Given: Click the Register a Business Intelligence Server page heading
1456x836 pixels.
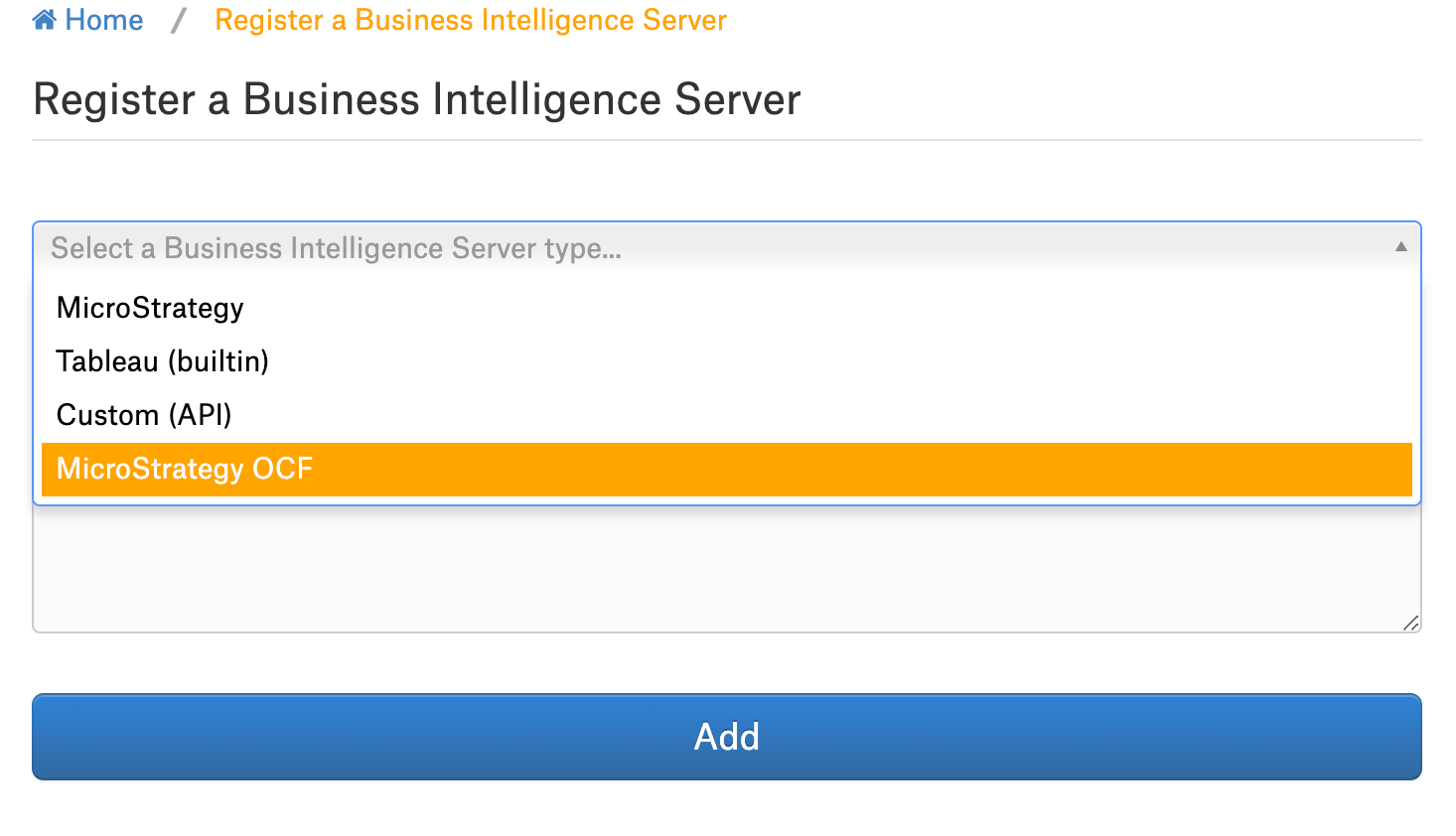Looking at the screenshot, I should [417, 99].
